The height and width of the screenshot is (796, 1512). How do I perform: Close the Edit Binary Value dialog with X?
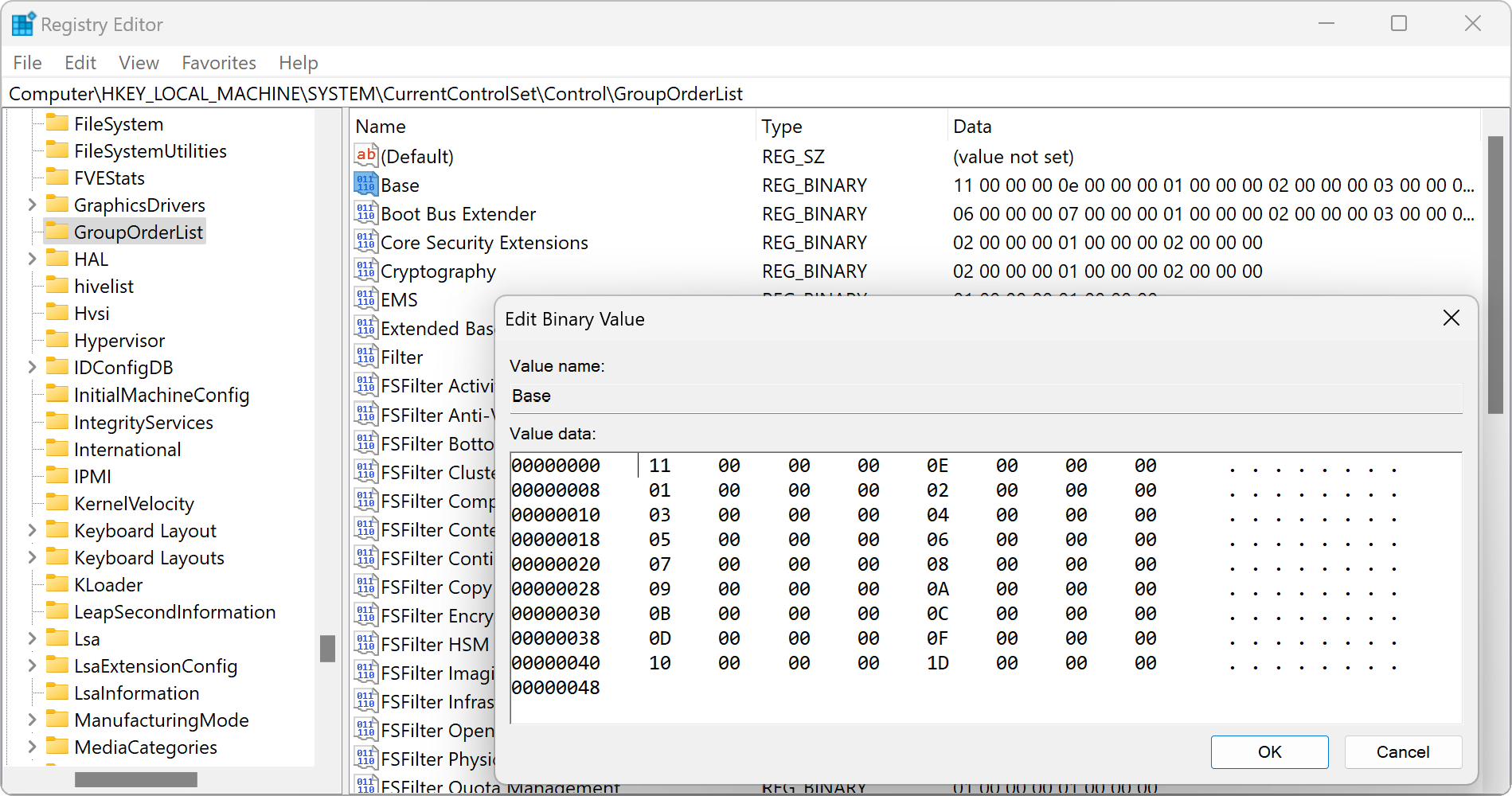tap(1451, 318)
